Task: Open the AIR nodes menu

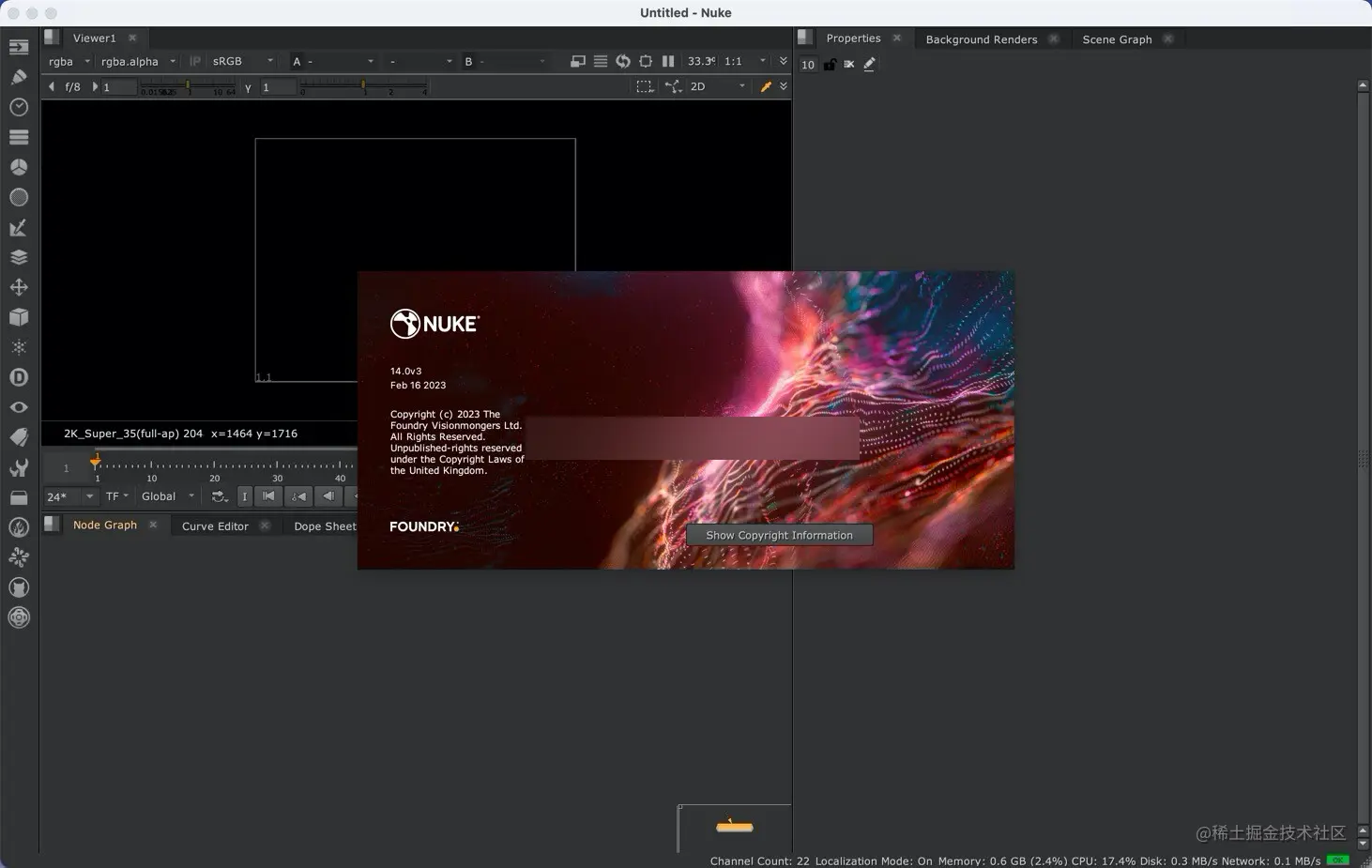Action: coord(19,557)
